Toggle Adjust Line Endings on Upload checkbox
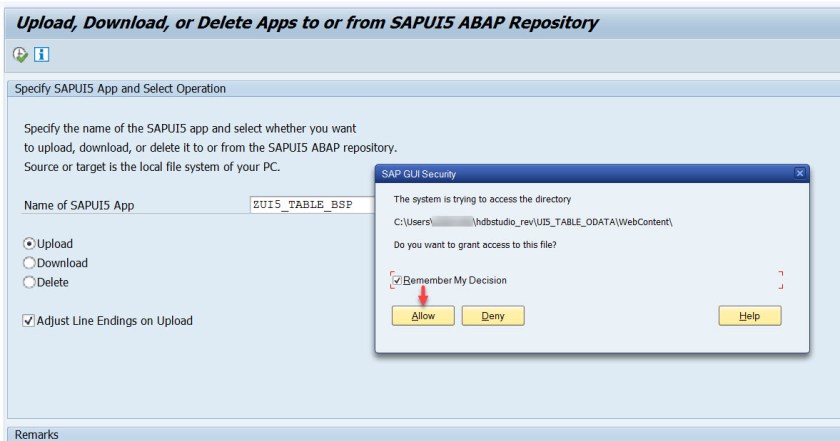The image size is (840, 441). pyautogui.click(x=28, y=321)
